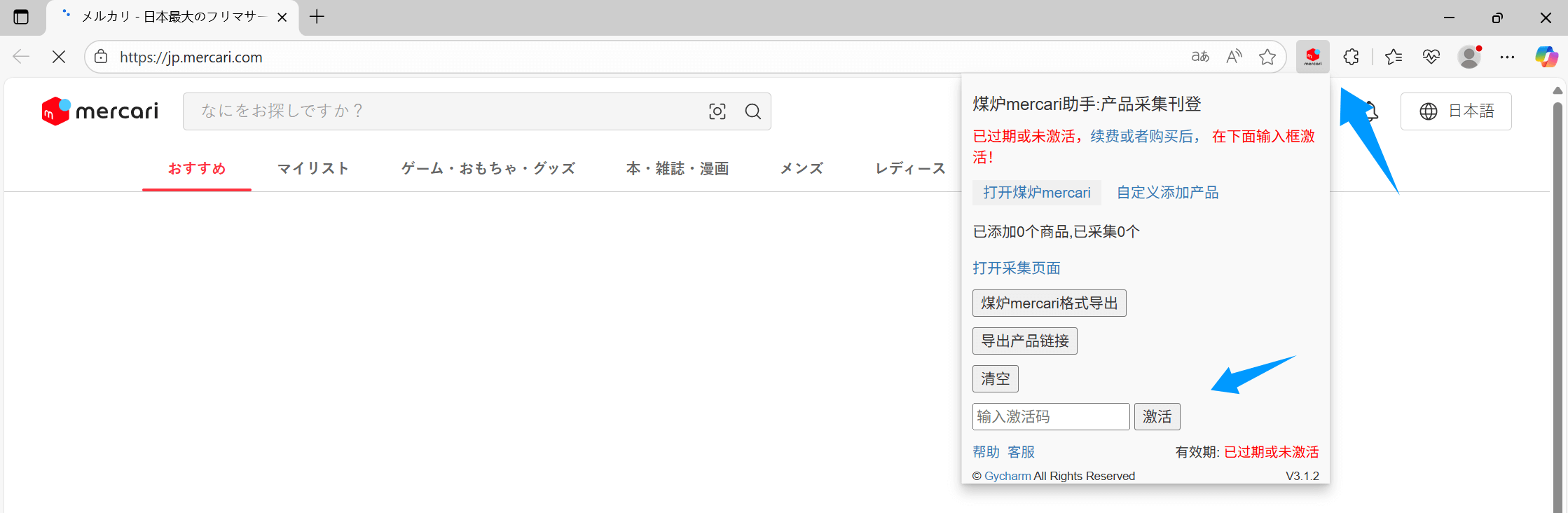The image size is (1568, 513).
Task: Start read aloud from address bar
Action: (1235, 57)
